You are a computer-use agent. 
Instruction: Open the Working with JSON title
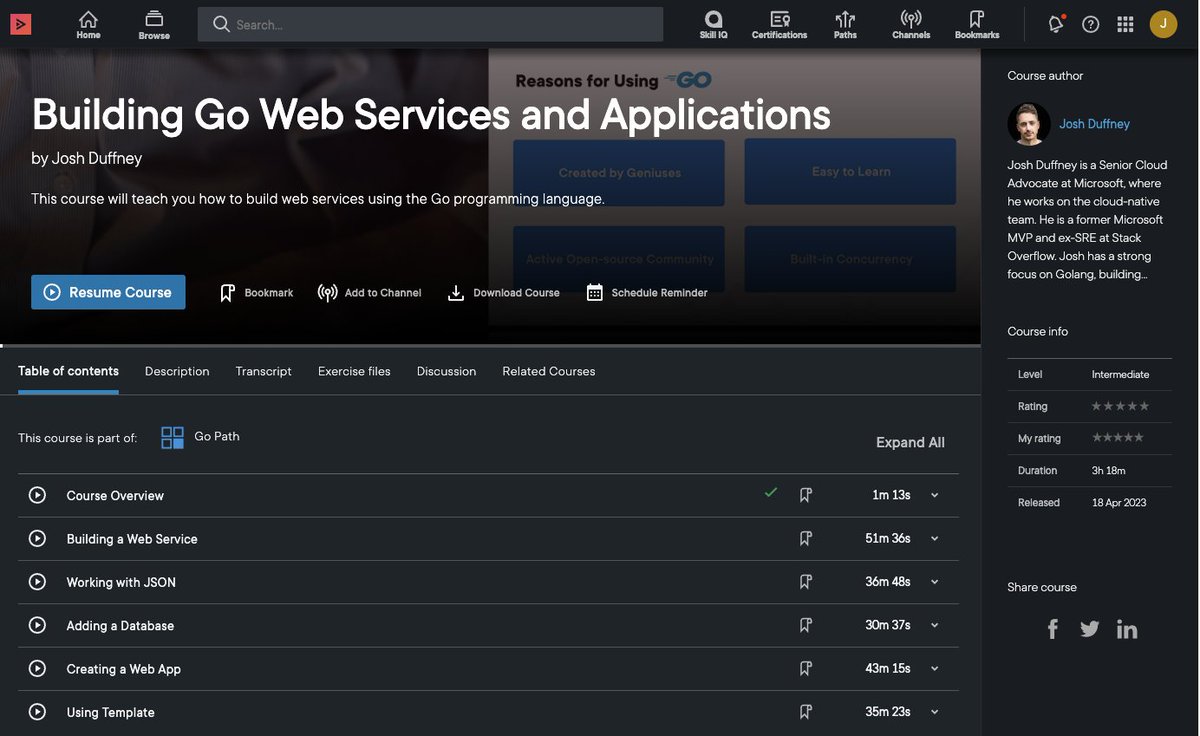coord(121,582)
